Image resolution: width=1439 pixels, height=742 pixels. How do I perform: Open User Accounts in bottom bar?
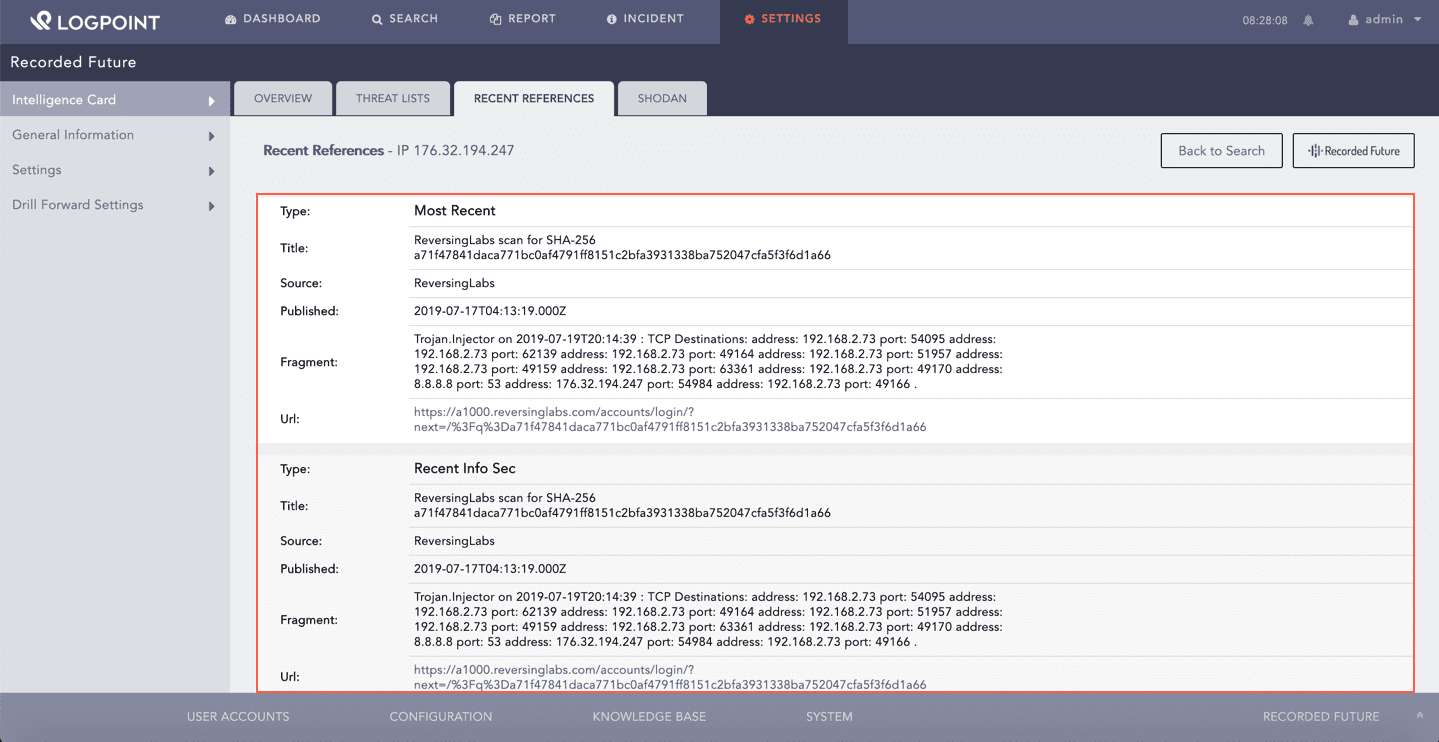(238, 717)
